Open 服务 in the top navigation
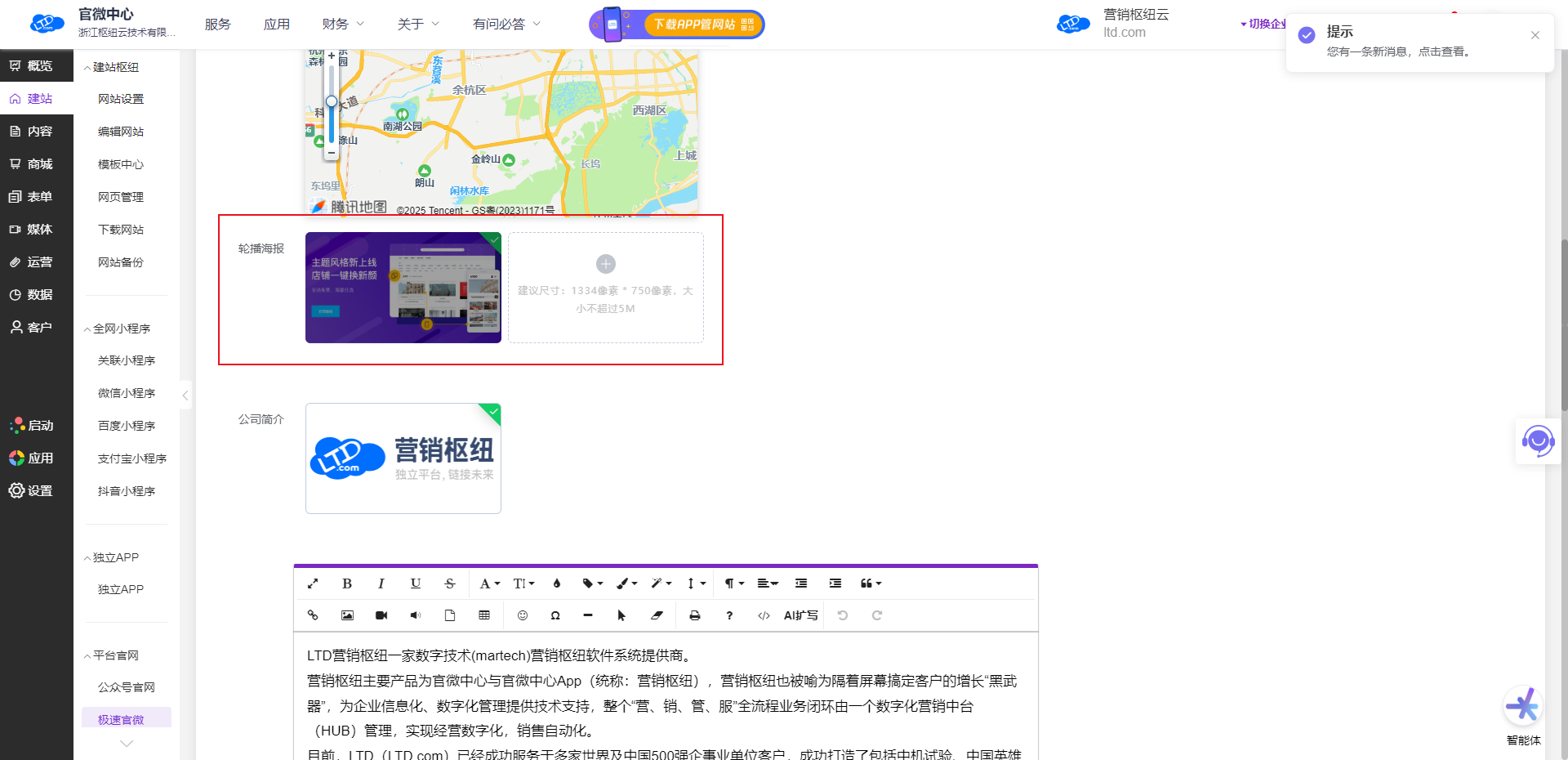 218,25
